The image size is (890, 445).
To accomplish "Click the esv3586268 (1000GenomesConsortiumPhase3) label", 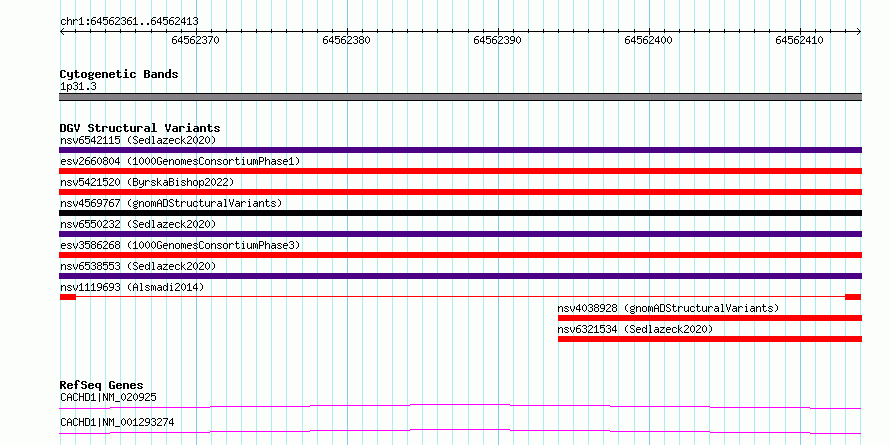I will click(180, 245).
